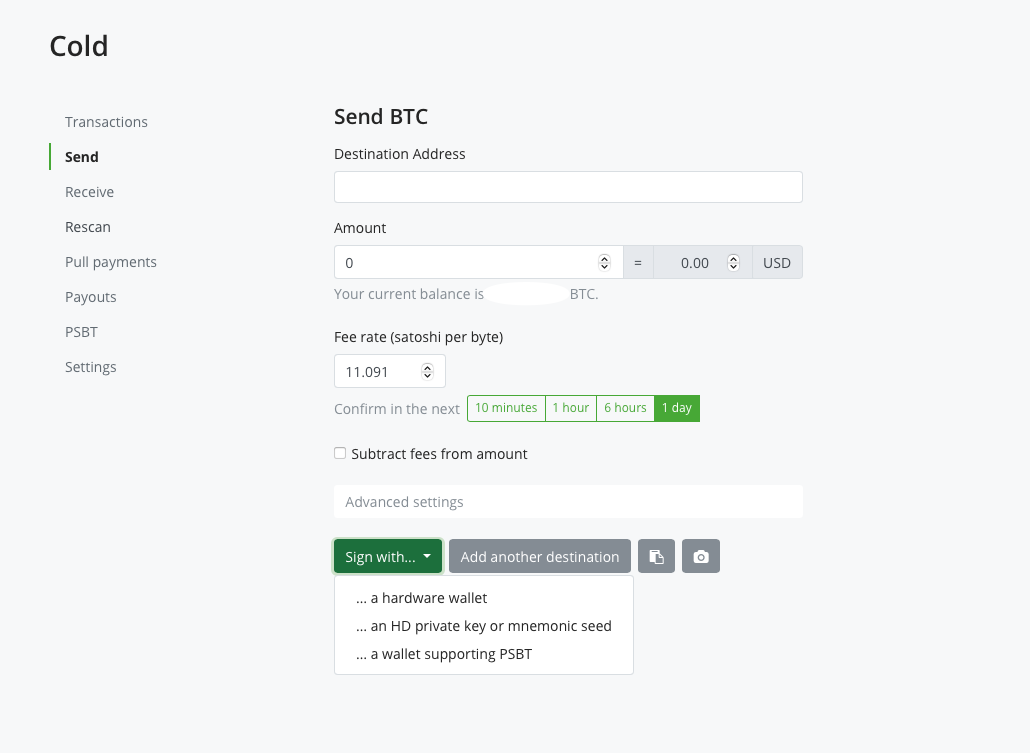Click the USD amount stepper arrows

733,263
